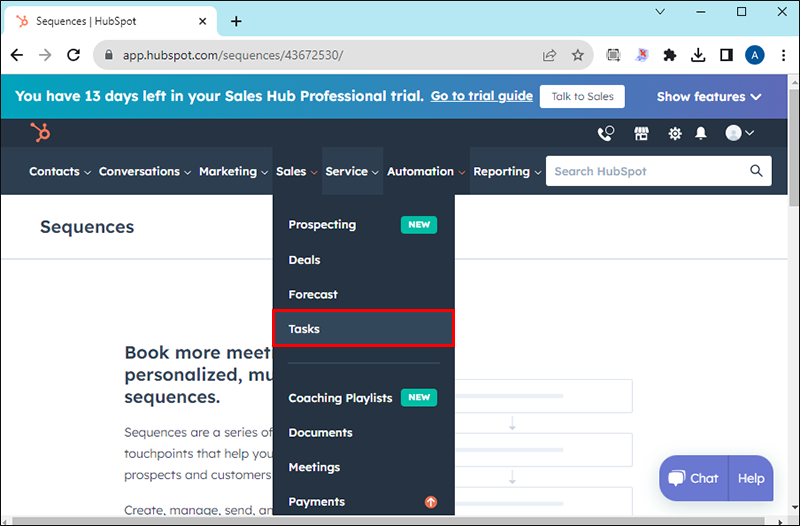Open the HubSpot marketplace icon

click(x=641, y=133)
